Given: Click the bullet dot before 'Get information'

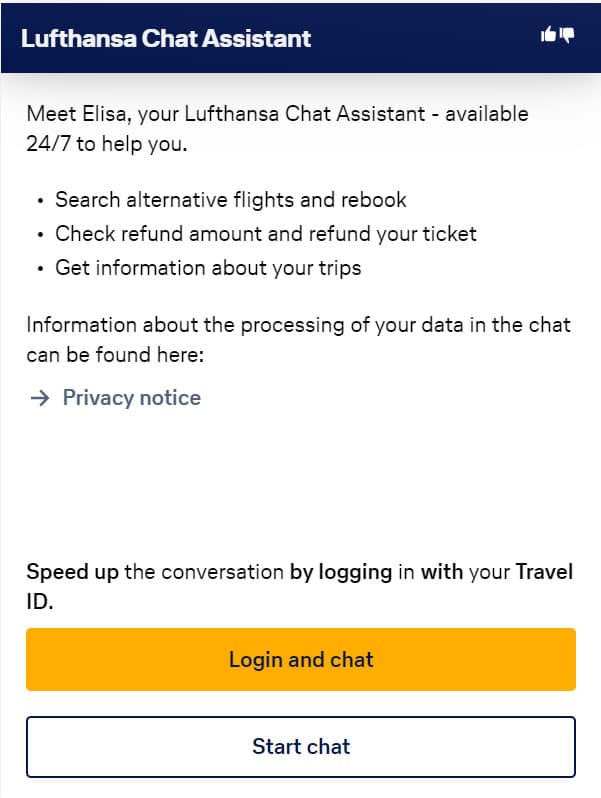Looking at the screenshot, I should (x=40, y=269).
